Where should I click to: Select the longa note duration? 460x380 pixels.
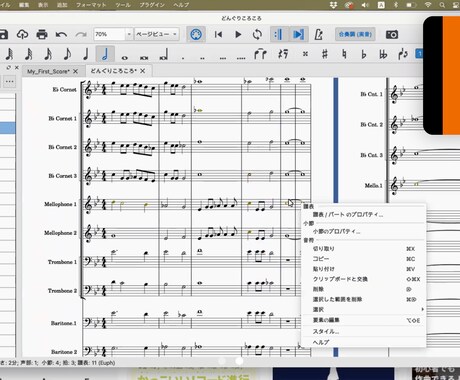click(x=164, y=54)
